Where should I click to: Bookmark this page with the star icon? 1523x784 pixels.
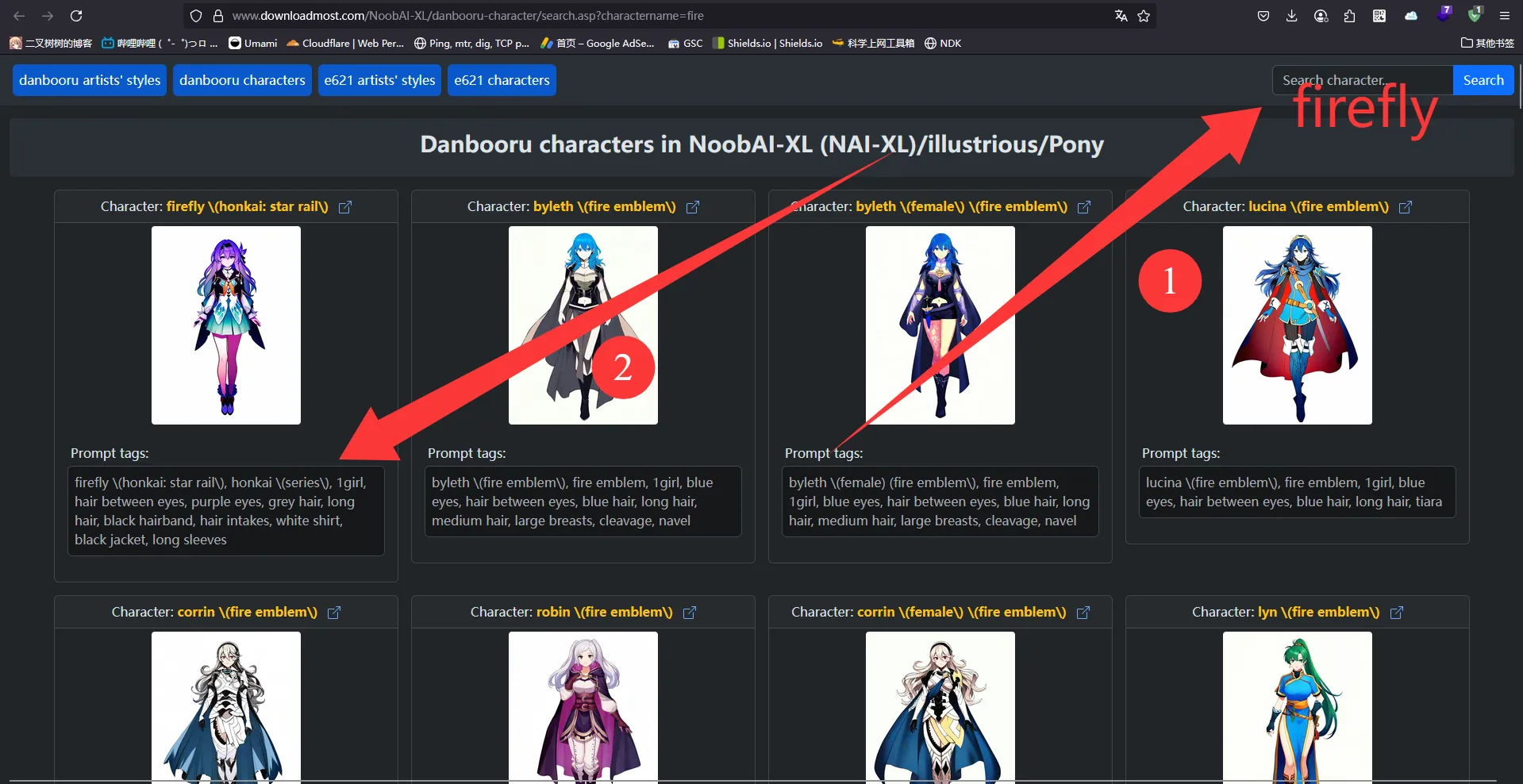coord(1144,16)
